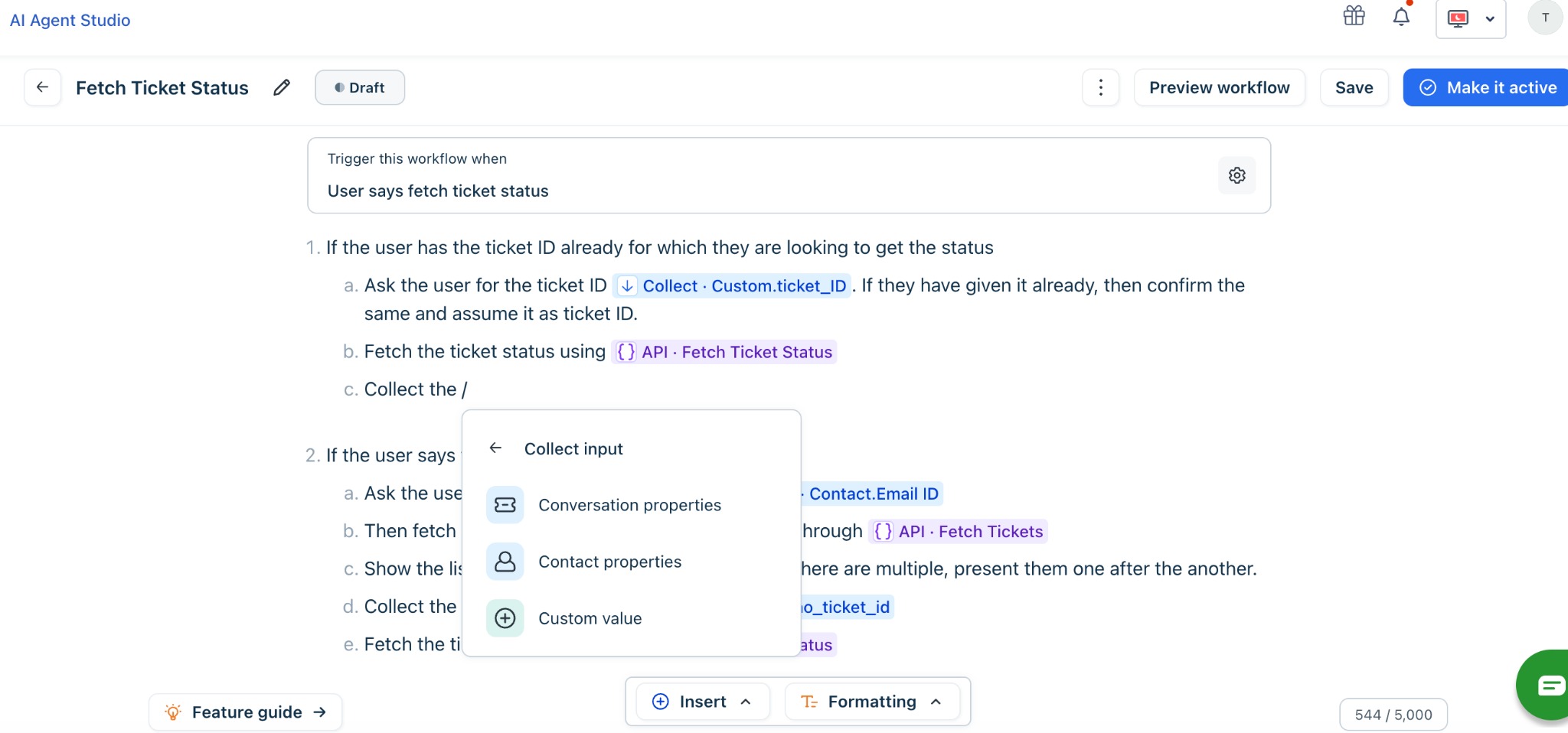This screenshot has height=733, width=1568.
Task: Click the Fetch Ticket Status workflow title
Action: point(162,87)
